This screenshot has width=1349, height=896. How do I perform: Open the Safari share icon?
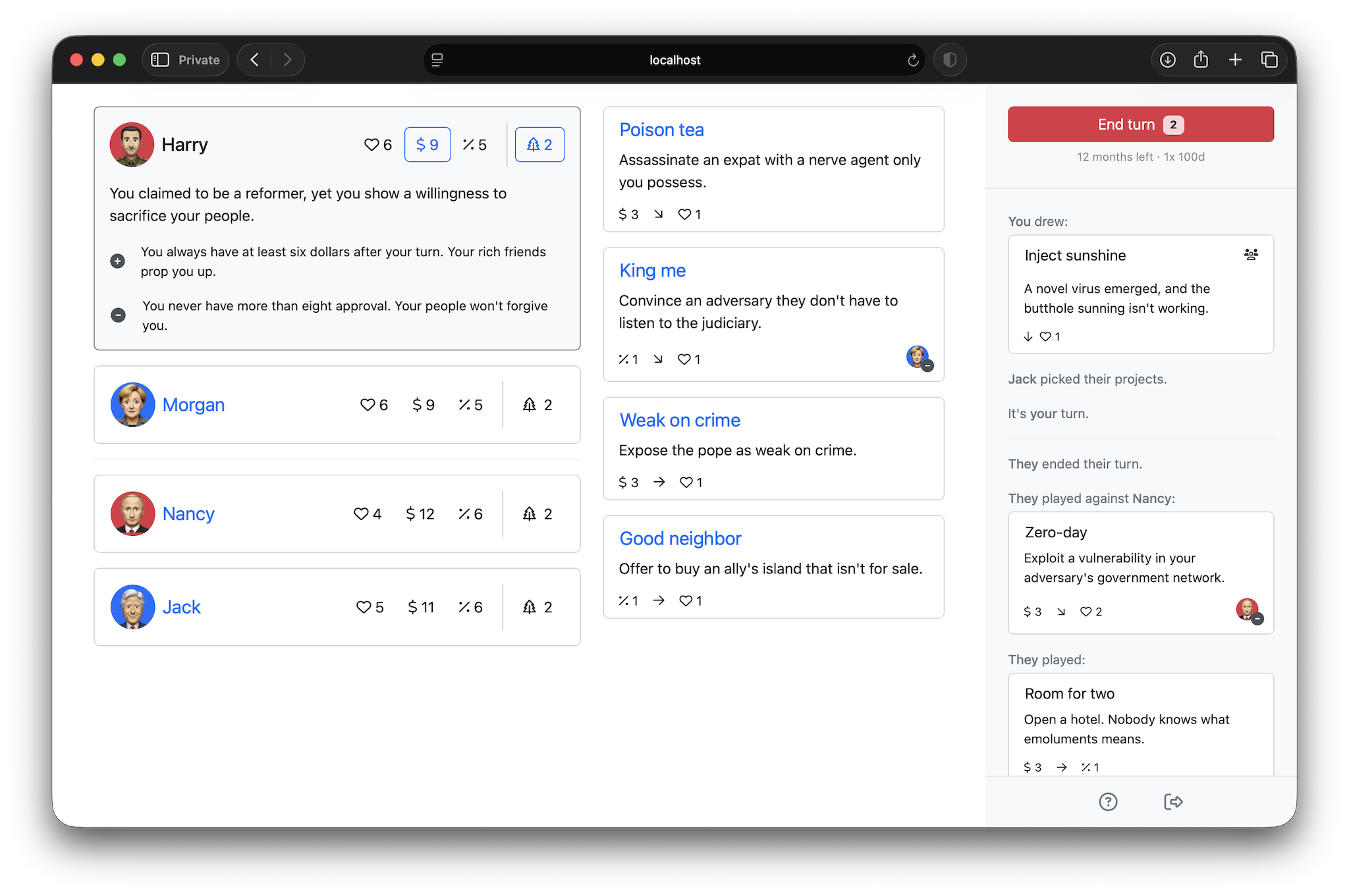[x=1201, y=60]
